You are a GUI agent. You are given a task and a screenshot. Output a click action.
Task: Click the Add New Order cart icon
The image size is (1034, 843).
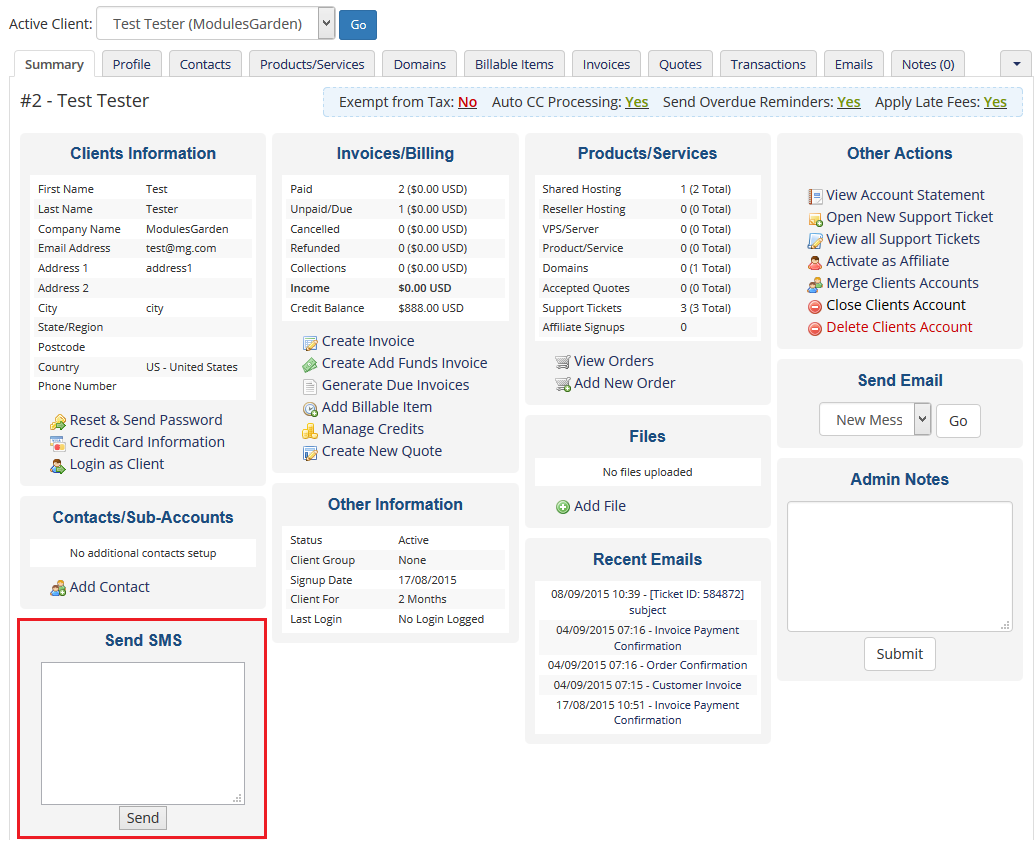click(563, 384)
